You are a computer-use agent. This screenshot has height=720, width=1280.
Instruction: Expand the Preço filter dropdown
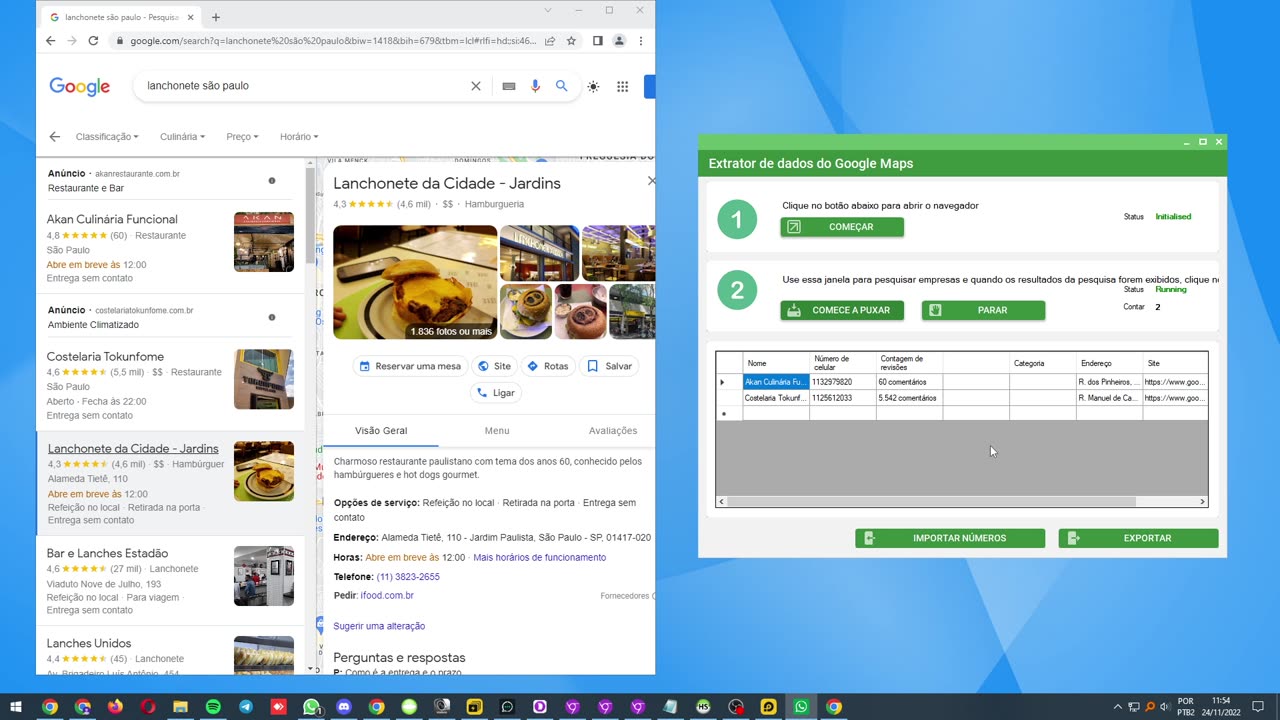point(242,137)
